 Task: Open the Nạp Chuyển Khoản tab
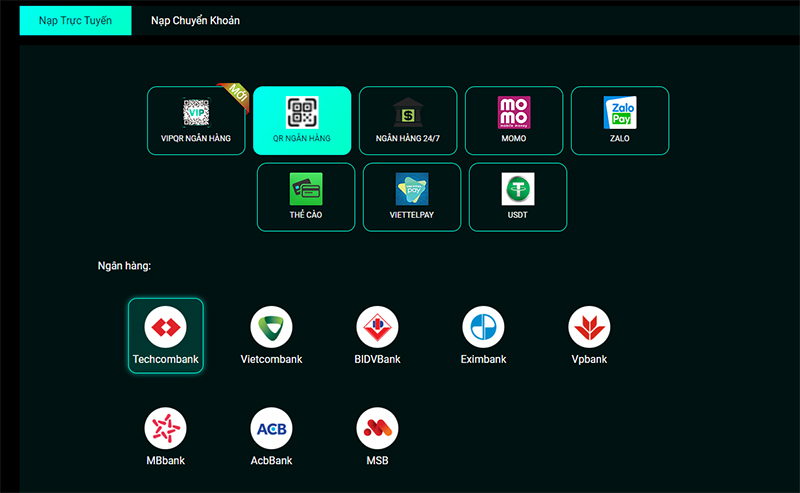click(195, 20)
